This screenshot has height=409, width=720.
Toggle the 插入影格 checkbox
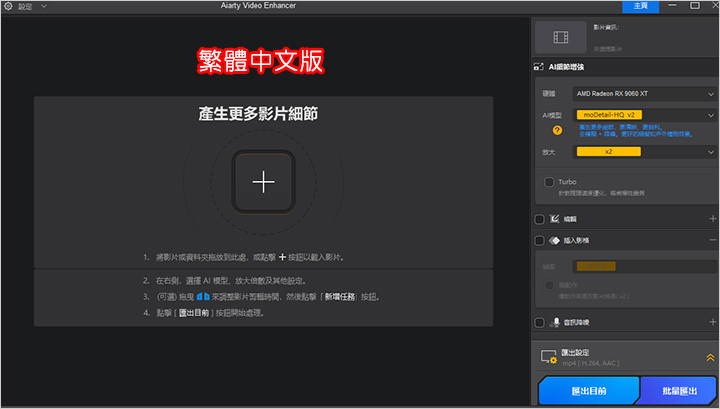[x=540, y=241]
